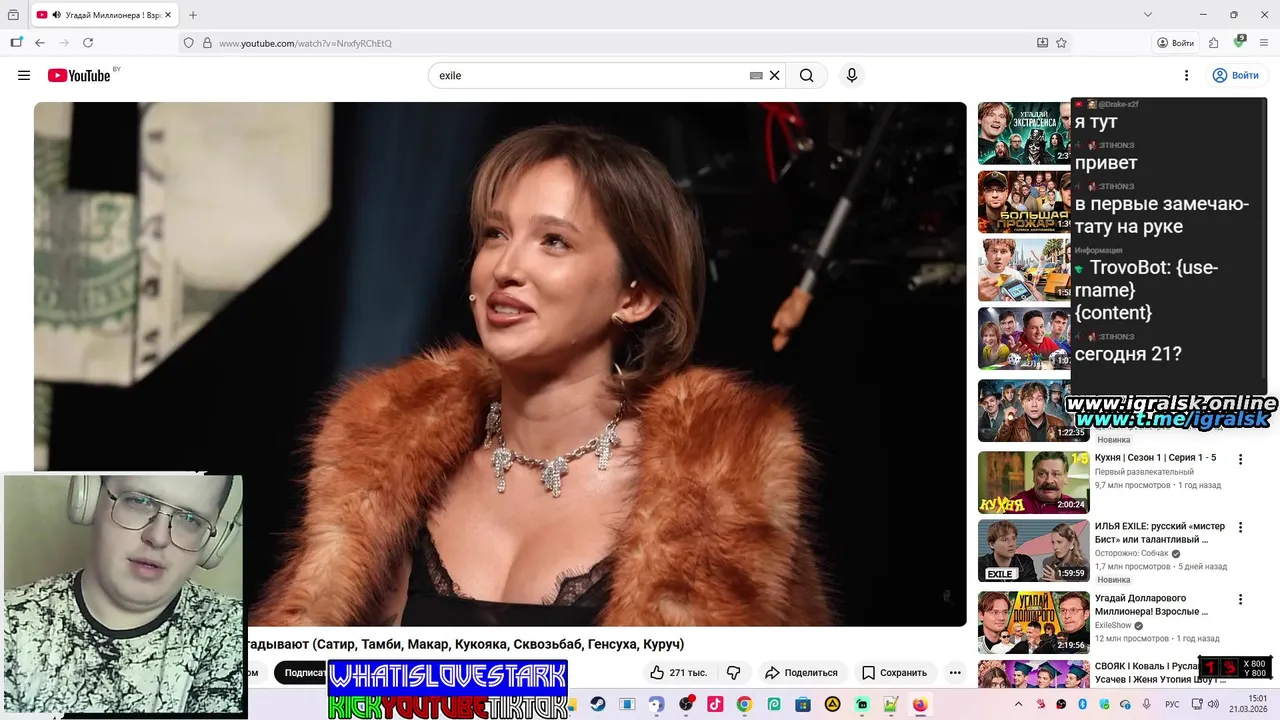This screenshot has width=1280, height=720.
Task: Open the tracking protection shield icon
Action: [x=188, y=43]
